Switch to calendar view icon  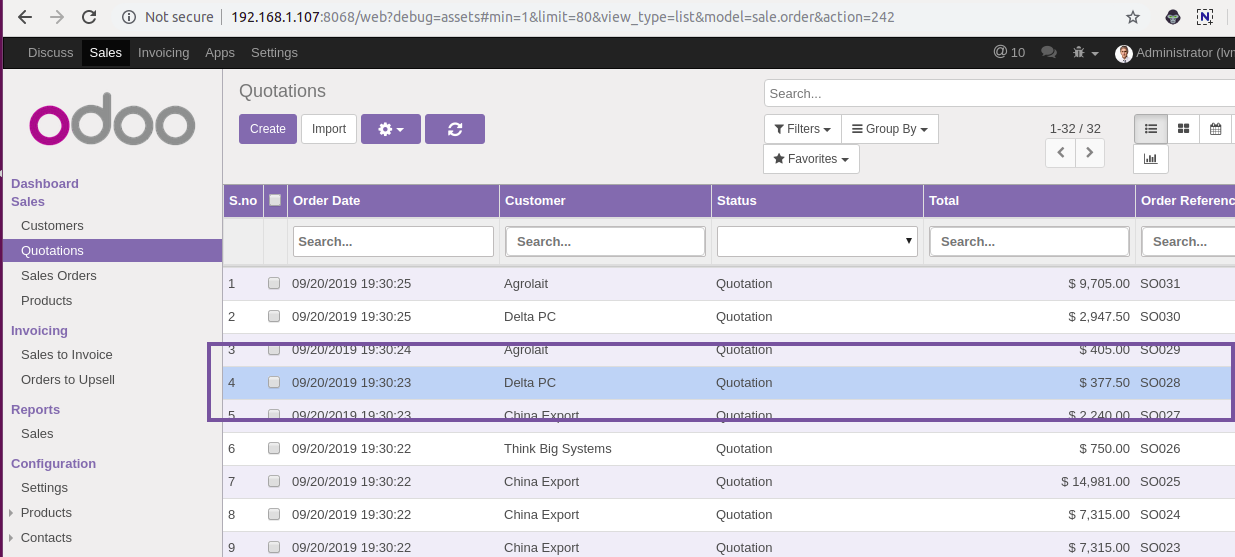[1215, 129]
